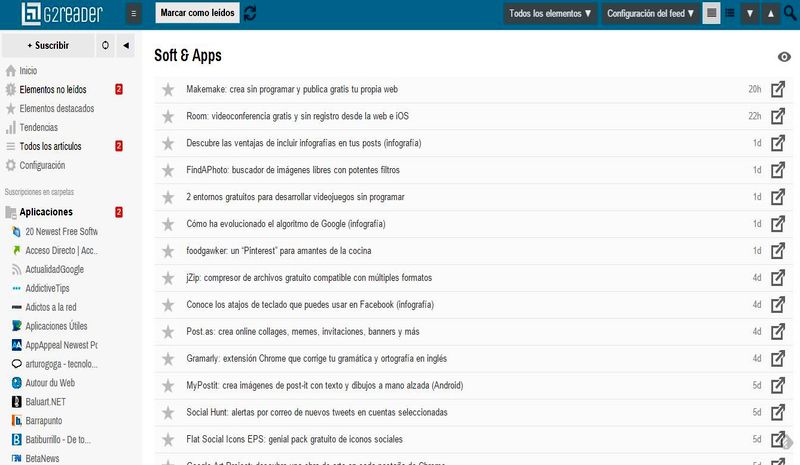
Task: Star the Gramarly article
Action: coord(168,359)
